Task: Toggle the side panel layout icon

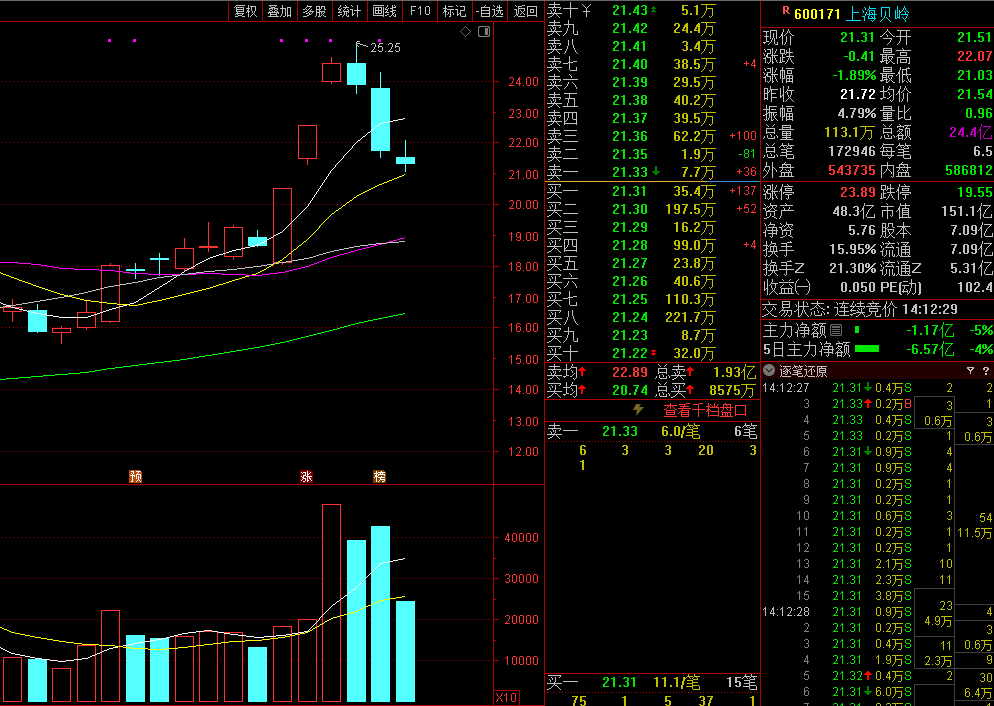Action: tap(485, 32)
